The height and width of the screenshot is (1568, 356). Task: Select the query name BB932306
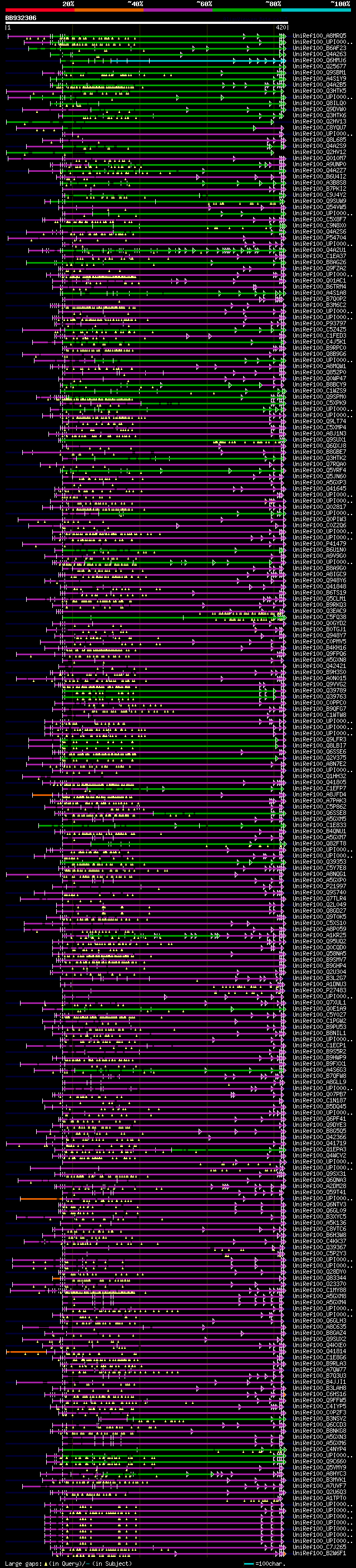pyautogui.click(x=21, y=18)
